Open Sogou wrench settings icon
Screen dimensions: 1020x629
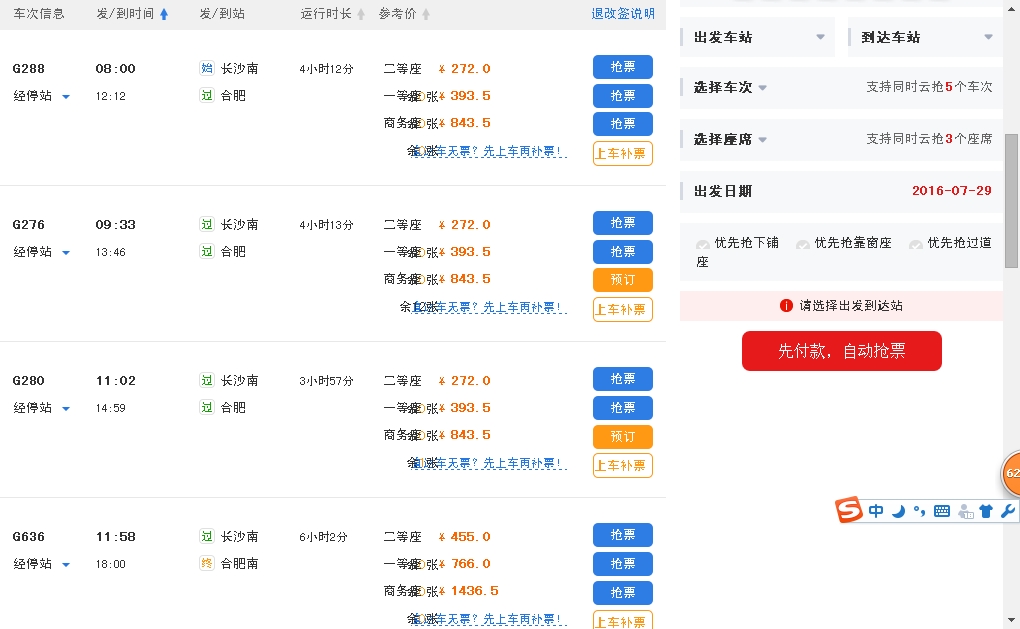pos(1007,511)
